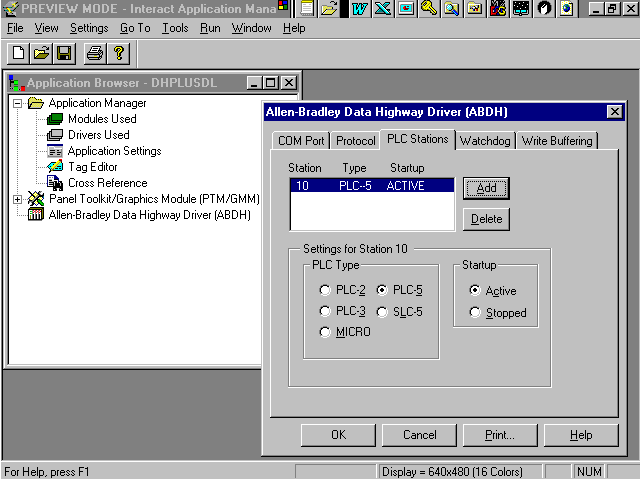The image size is (640, 480).
Task: Open Cross Reference in the tree
Action: coord(107,183)
